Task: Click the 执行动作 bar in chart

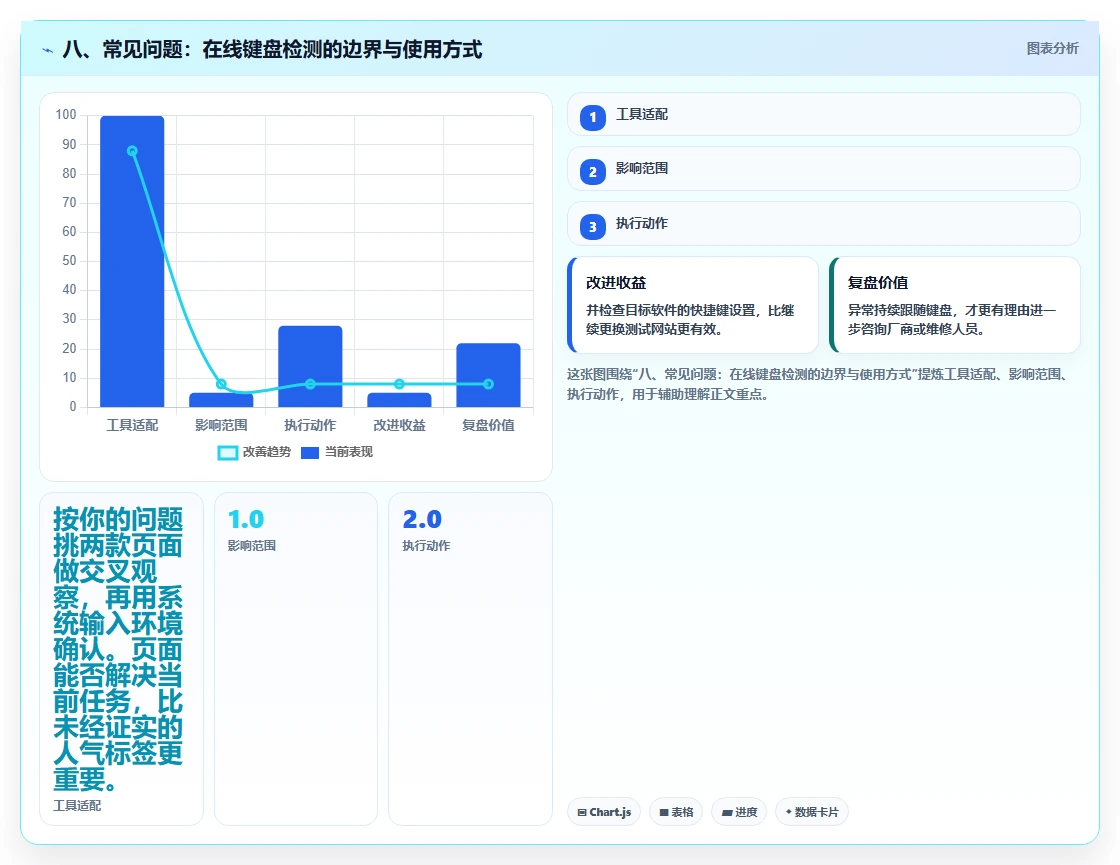Action: pyautogui.click(x=310, y=366)
